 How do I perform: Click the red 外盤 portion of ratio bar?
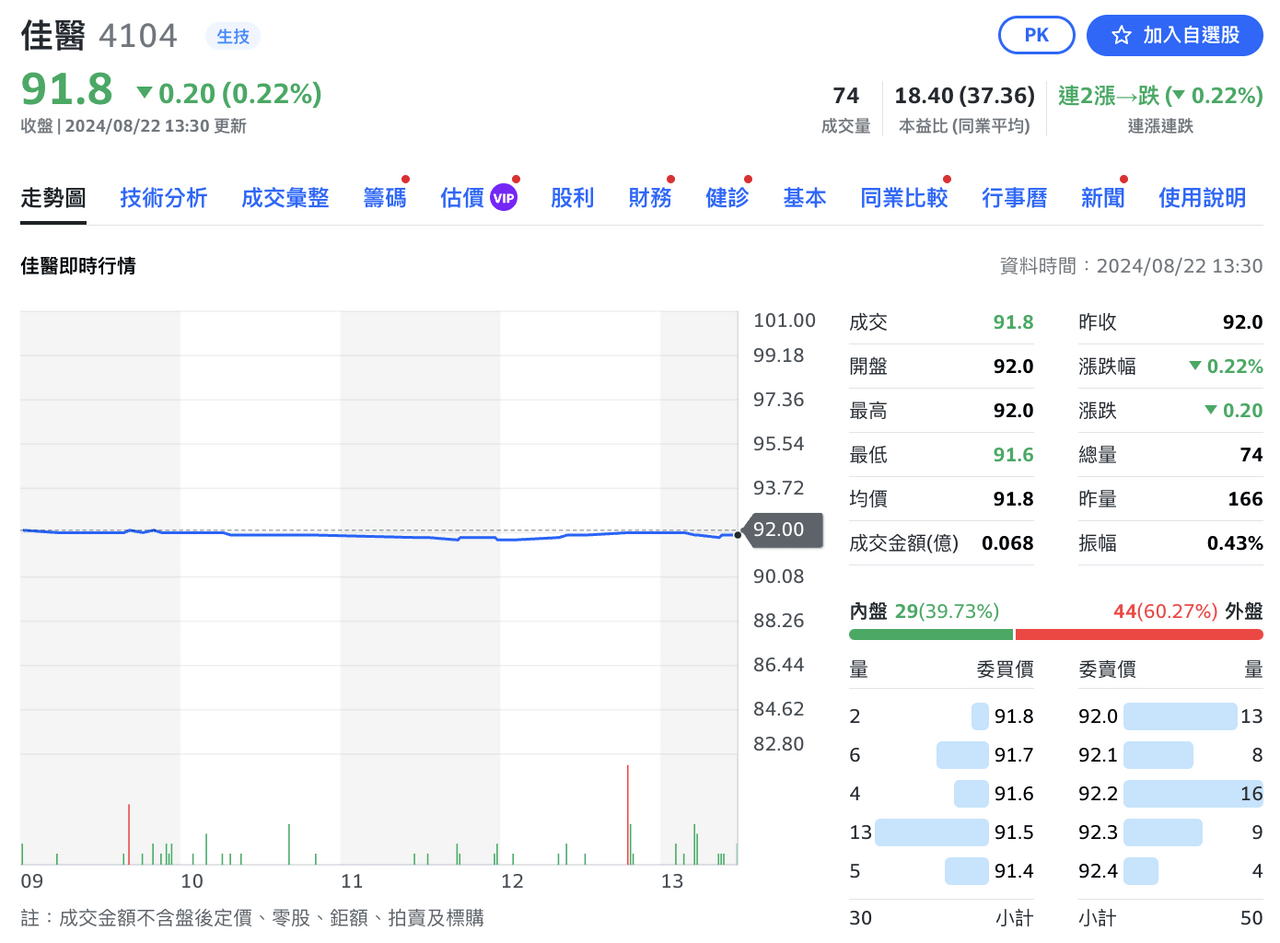pyautogui.click(x=1139, y=634)
